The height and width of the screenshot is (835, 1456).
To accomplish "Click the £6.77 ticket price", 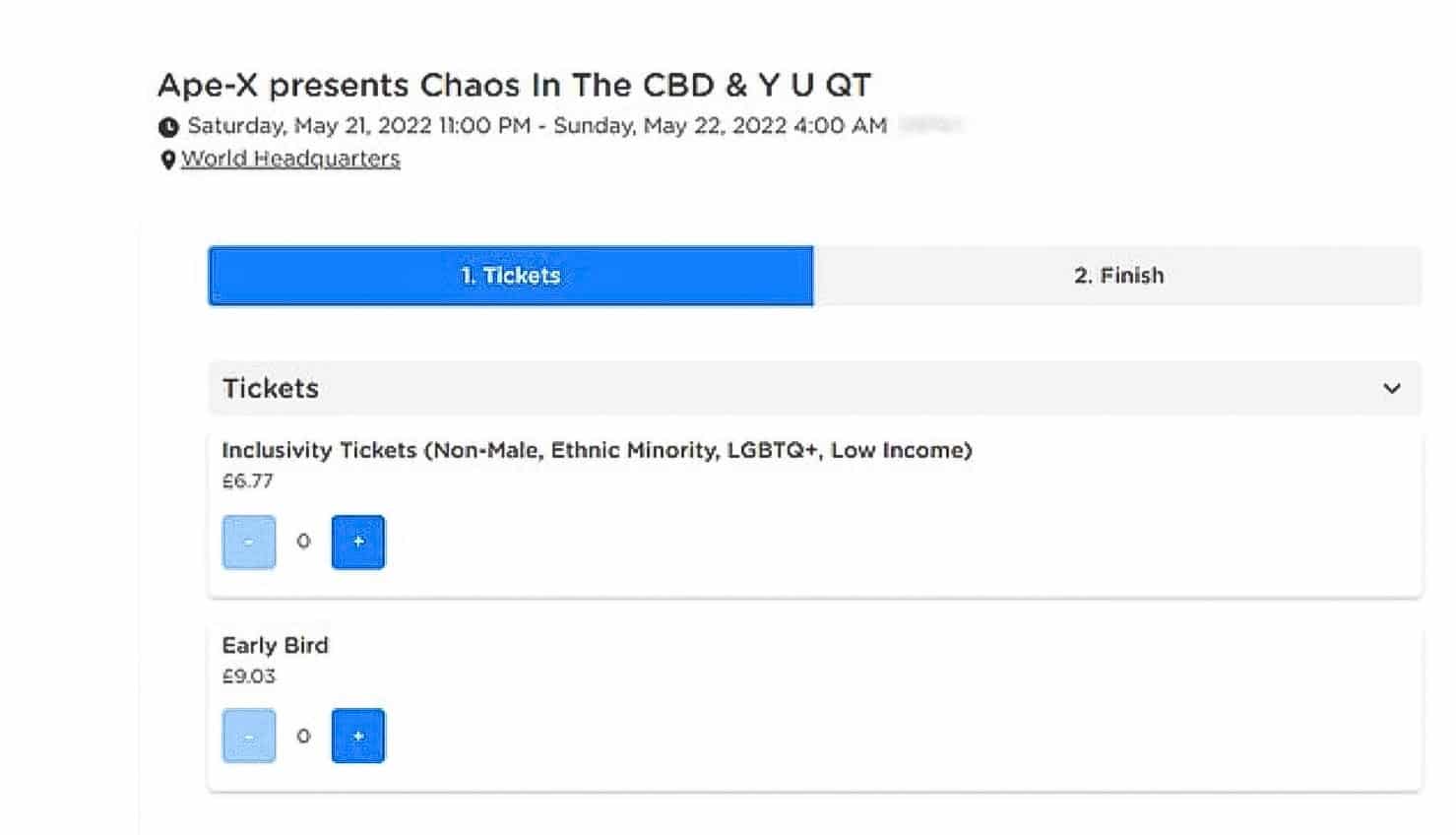I will [247, 482].
